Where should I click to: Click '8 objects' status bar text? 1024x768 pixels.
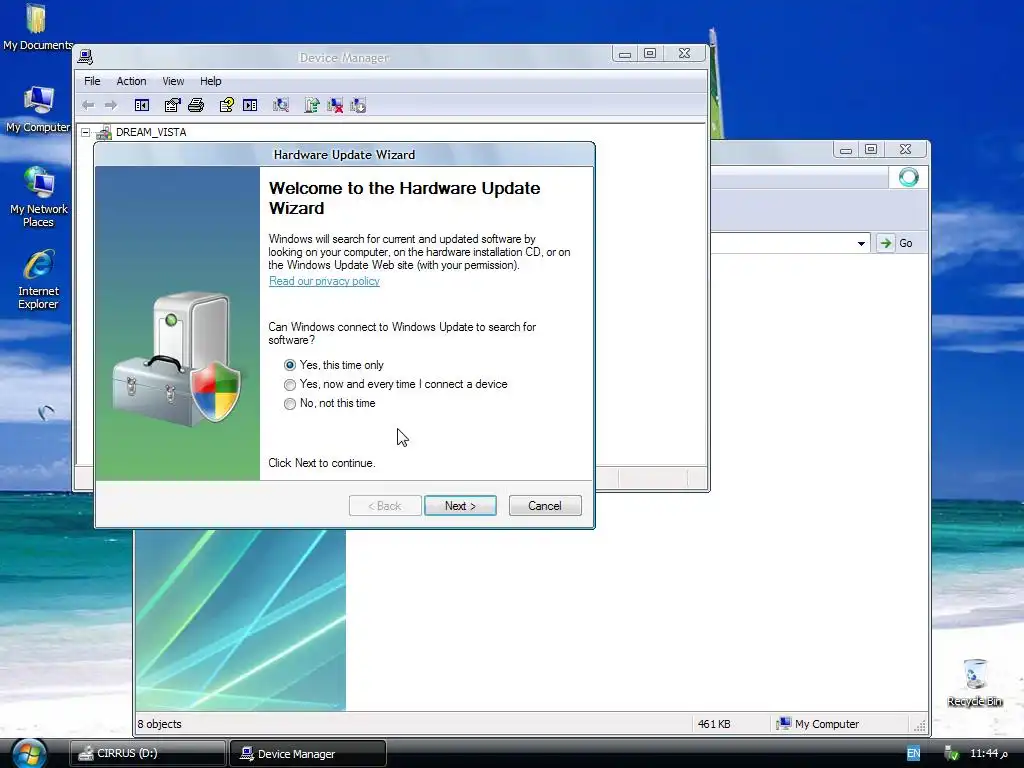159,724
